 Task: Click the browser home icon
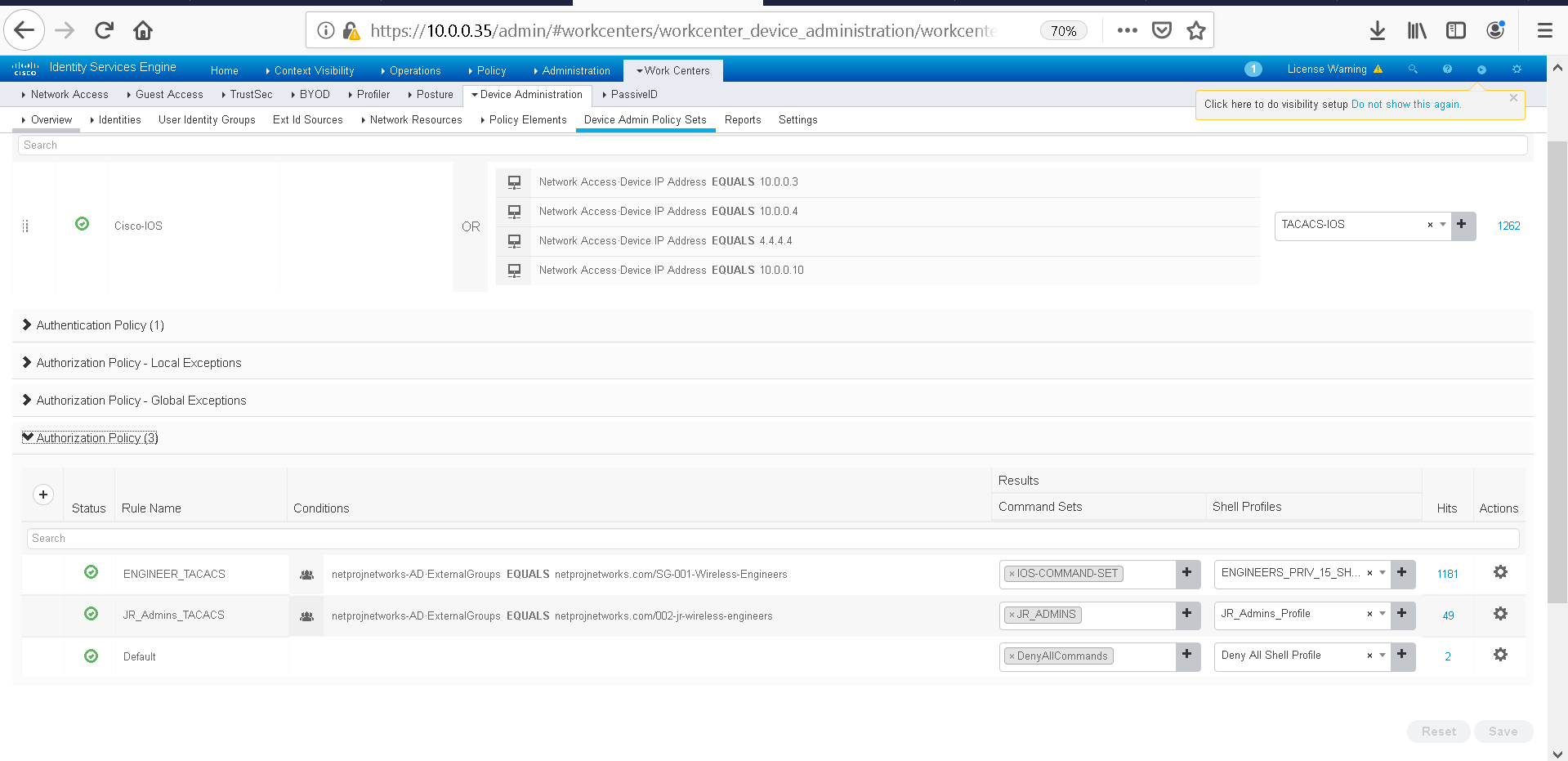tap(143, 31)
